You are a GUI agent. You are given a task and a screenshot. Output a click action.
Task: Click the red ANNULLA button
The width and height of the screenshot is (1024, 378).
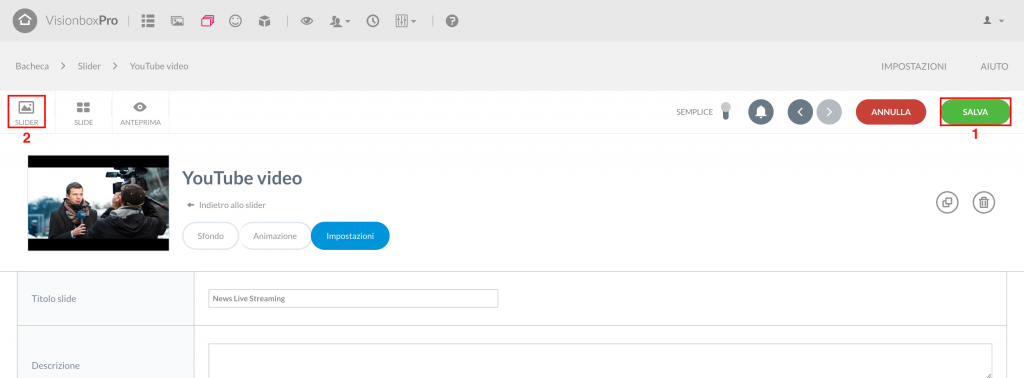(891, 112)
